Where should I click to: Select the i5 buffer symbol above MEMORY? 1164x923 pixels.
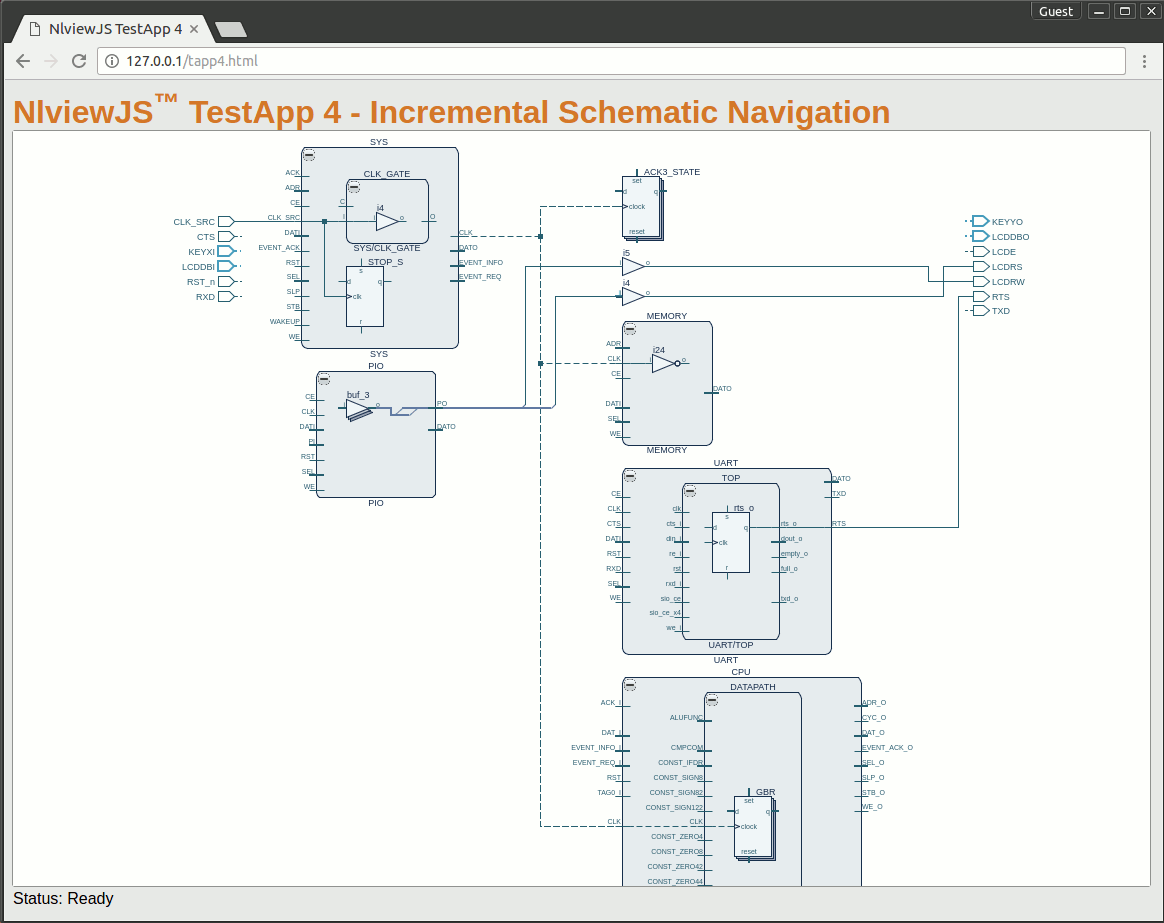tap(631, 265)
